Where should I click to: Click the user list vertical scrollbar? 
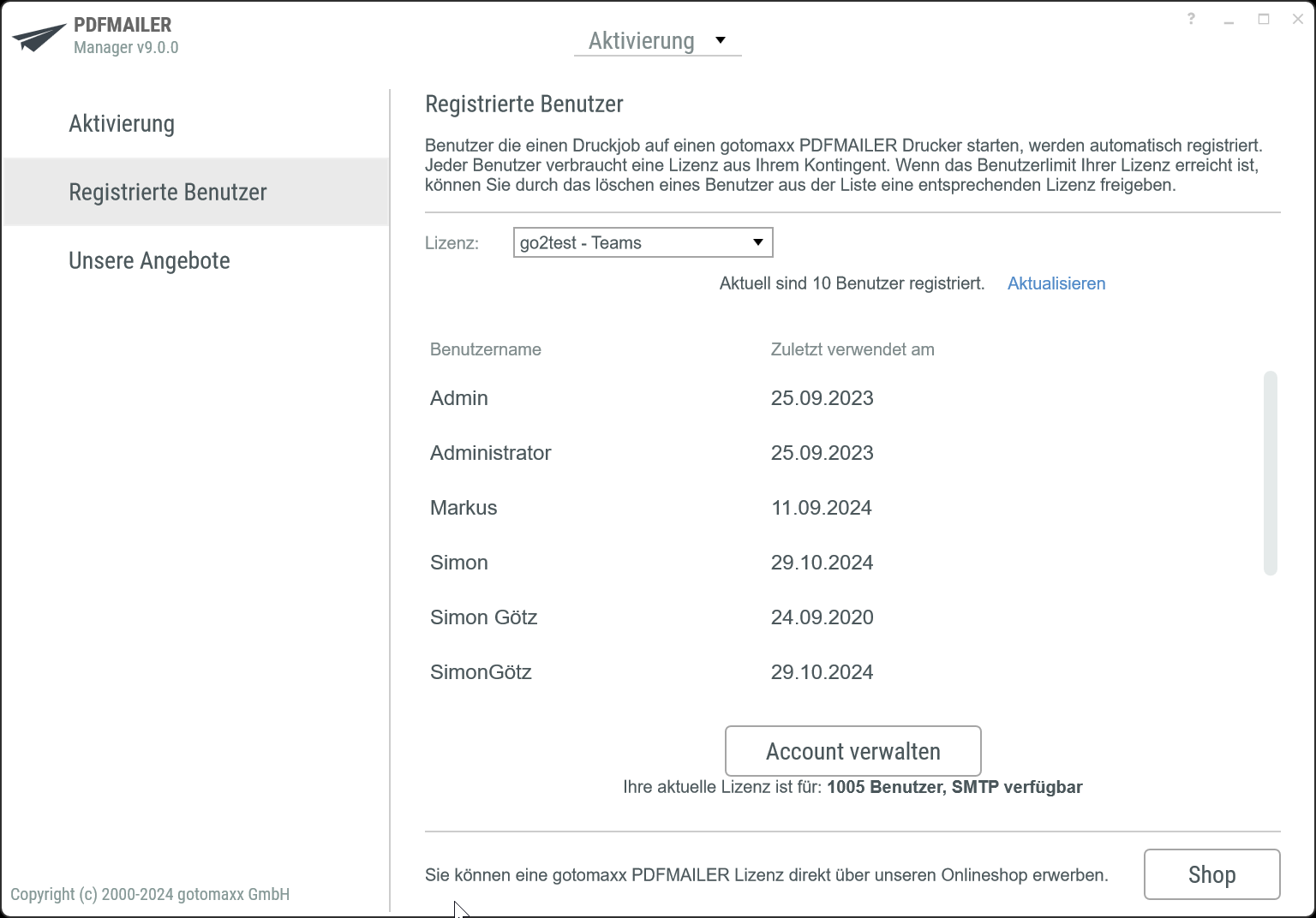click(1271, 473)
